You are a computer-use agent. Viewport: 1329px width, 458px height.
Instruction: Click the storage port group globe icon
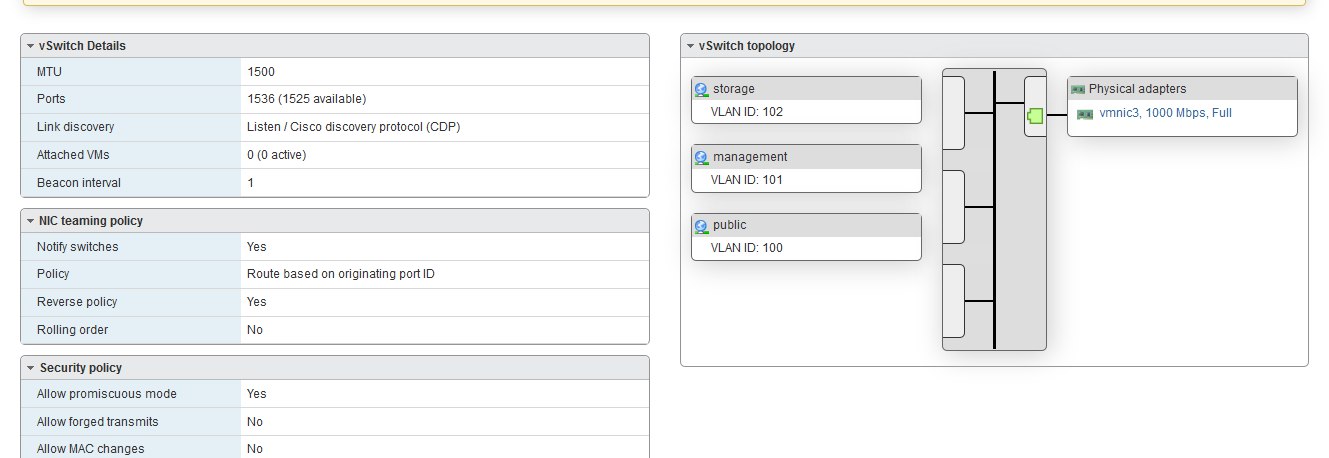pos(701,89)
